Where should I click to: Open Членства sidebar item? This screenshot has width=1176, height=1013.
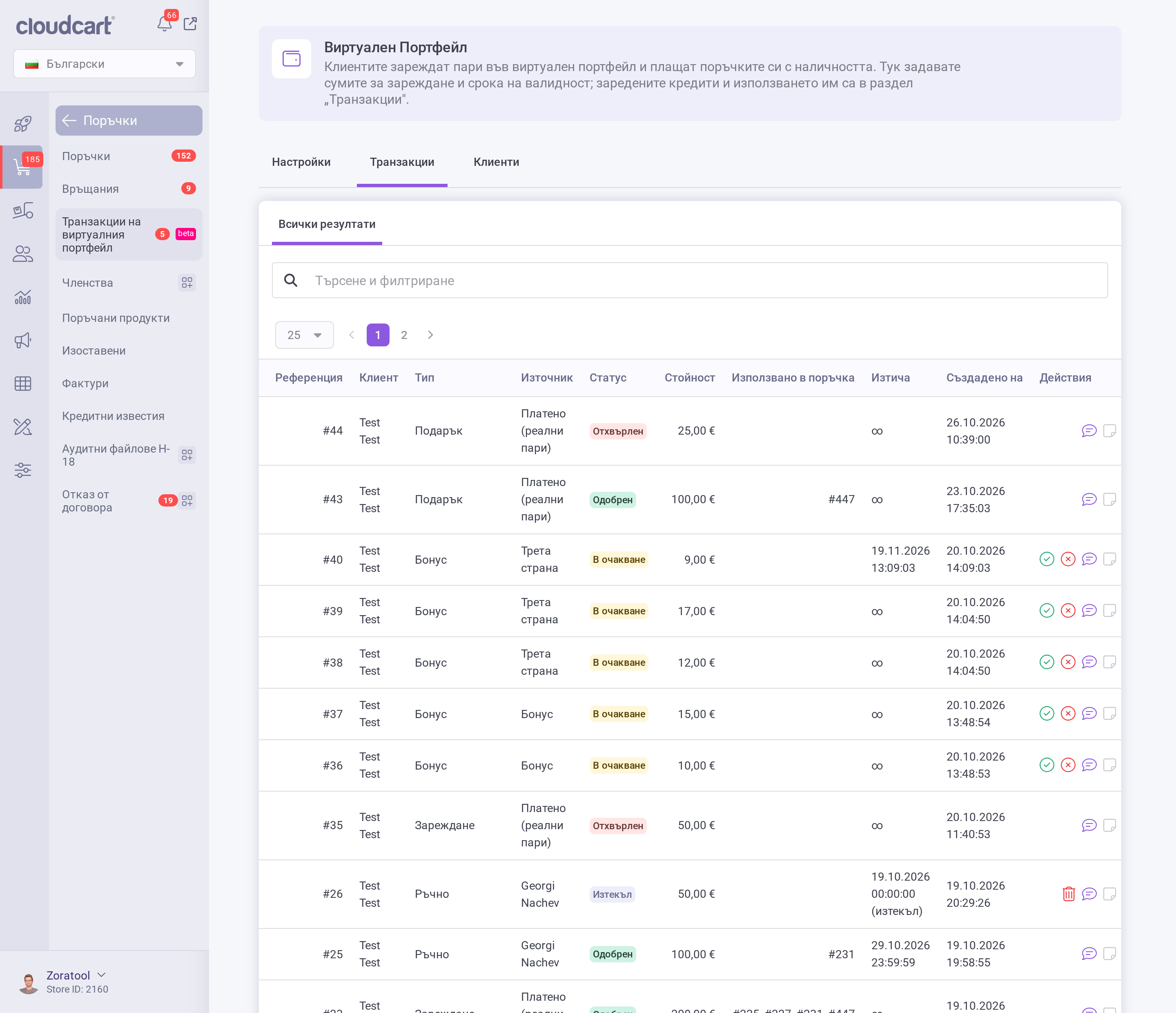[x=129, y=283]
